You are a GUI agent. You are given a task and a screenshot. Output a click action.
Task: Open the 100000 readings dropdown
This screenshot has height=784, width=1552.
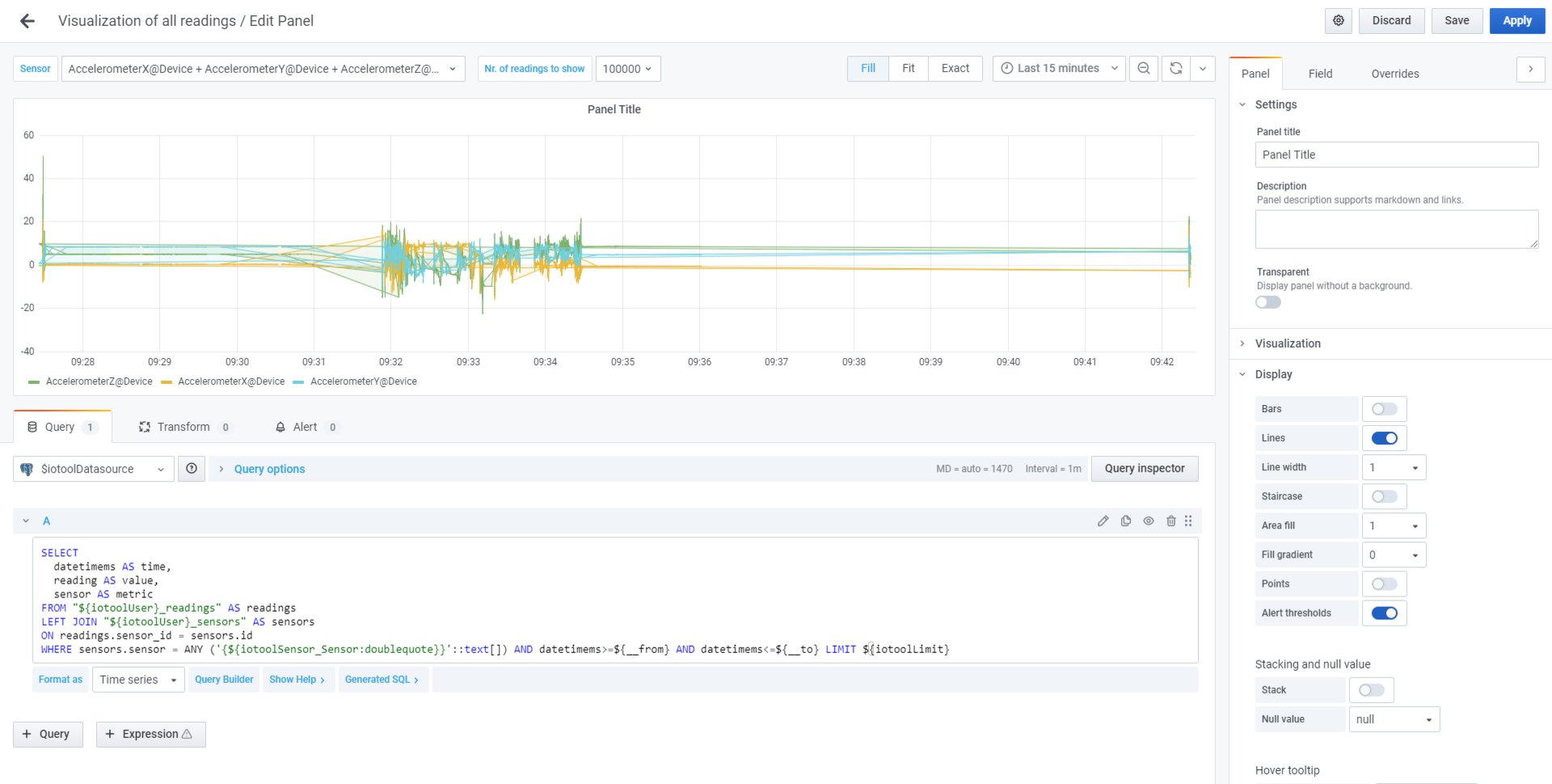pyautogui.click(x=628, y=69)
